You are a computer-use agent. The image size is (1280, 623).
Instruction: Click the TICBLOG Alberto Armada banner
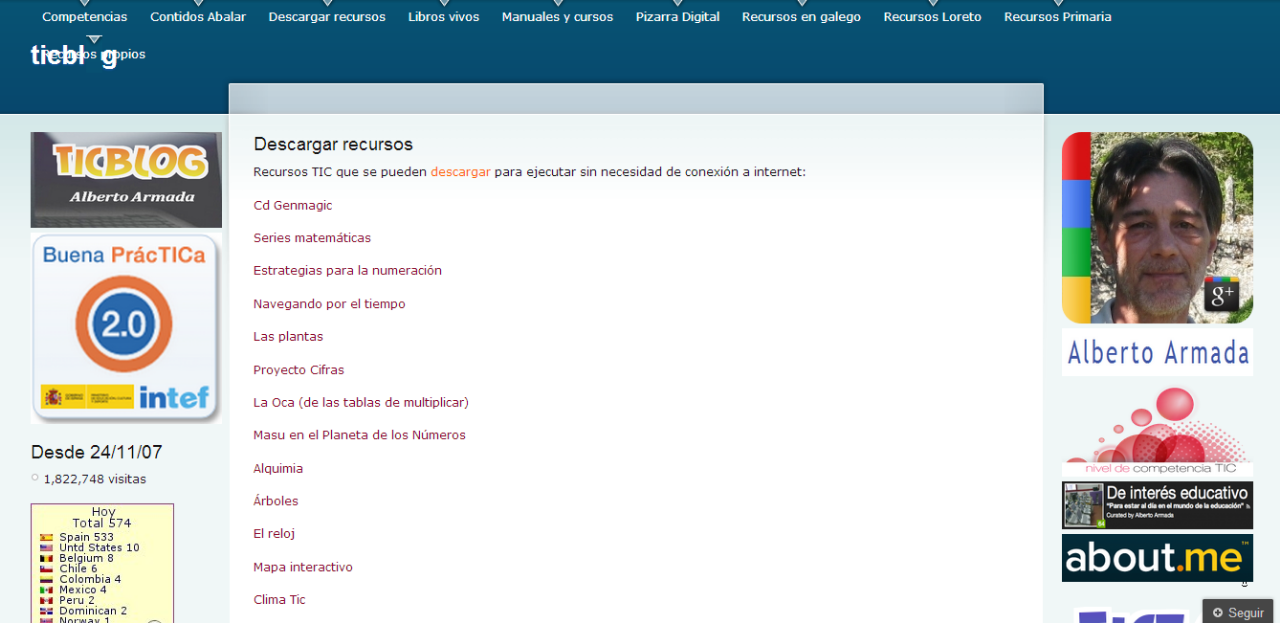[x=126, y=179]
